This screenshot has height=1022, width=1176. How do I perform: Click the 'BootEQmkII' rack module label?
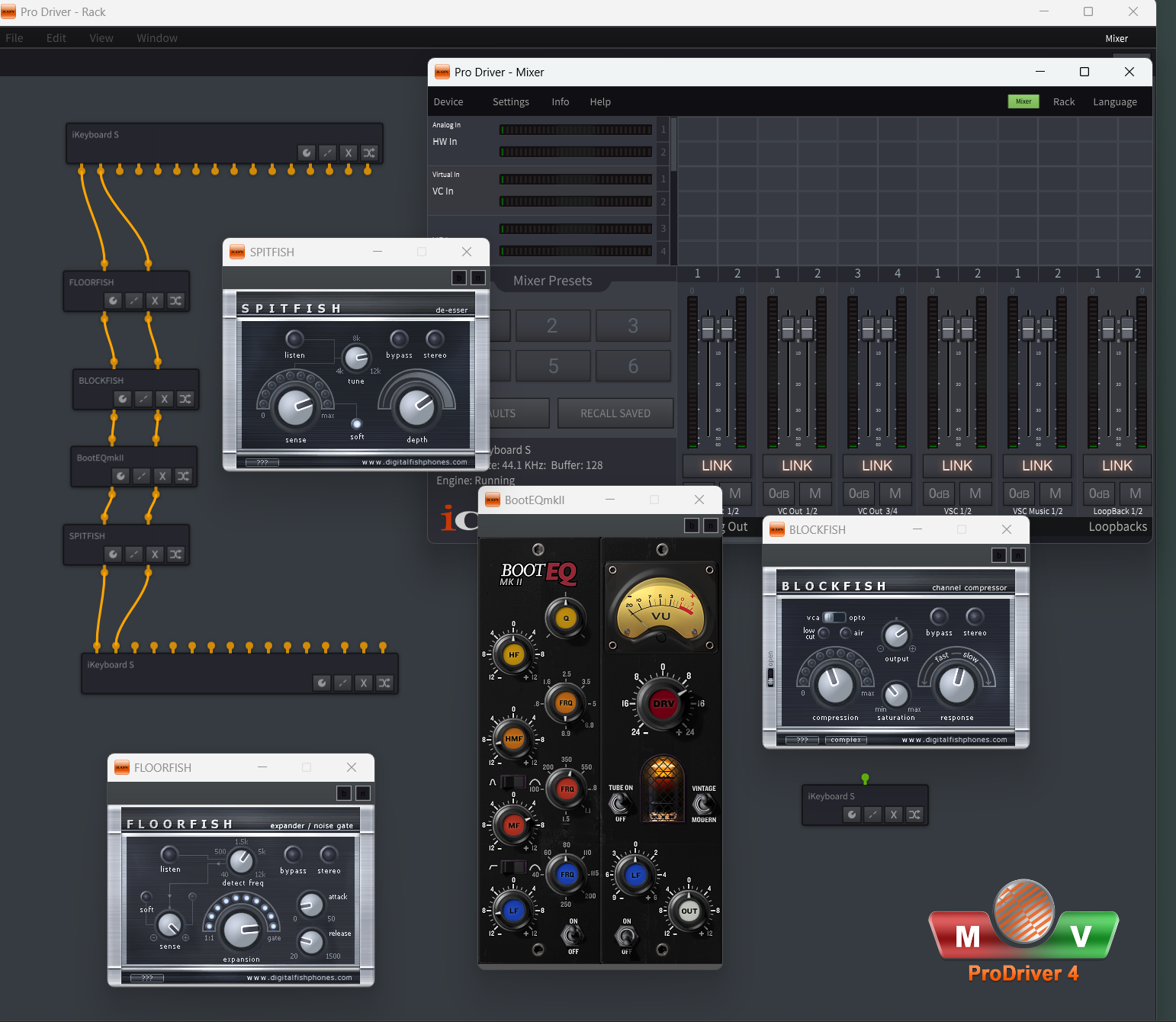100,458
